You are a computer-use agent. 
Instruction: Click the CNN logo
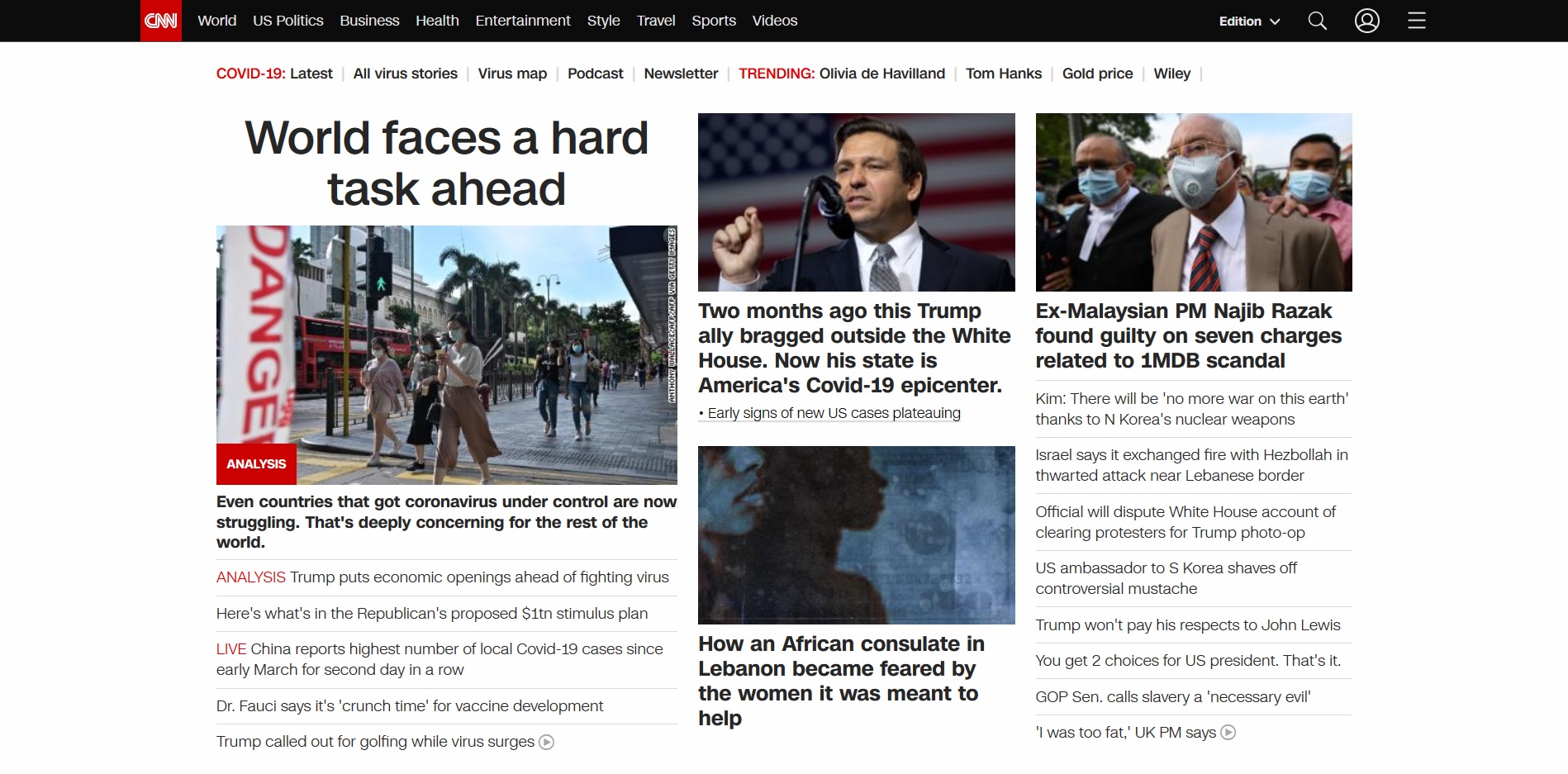tap(161, 21)
